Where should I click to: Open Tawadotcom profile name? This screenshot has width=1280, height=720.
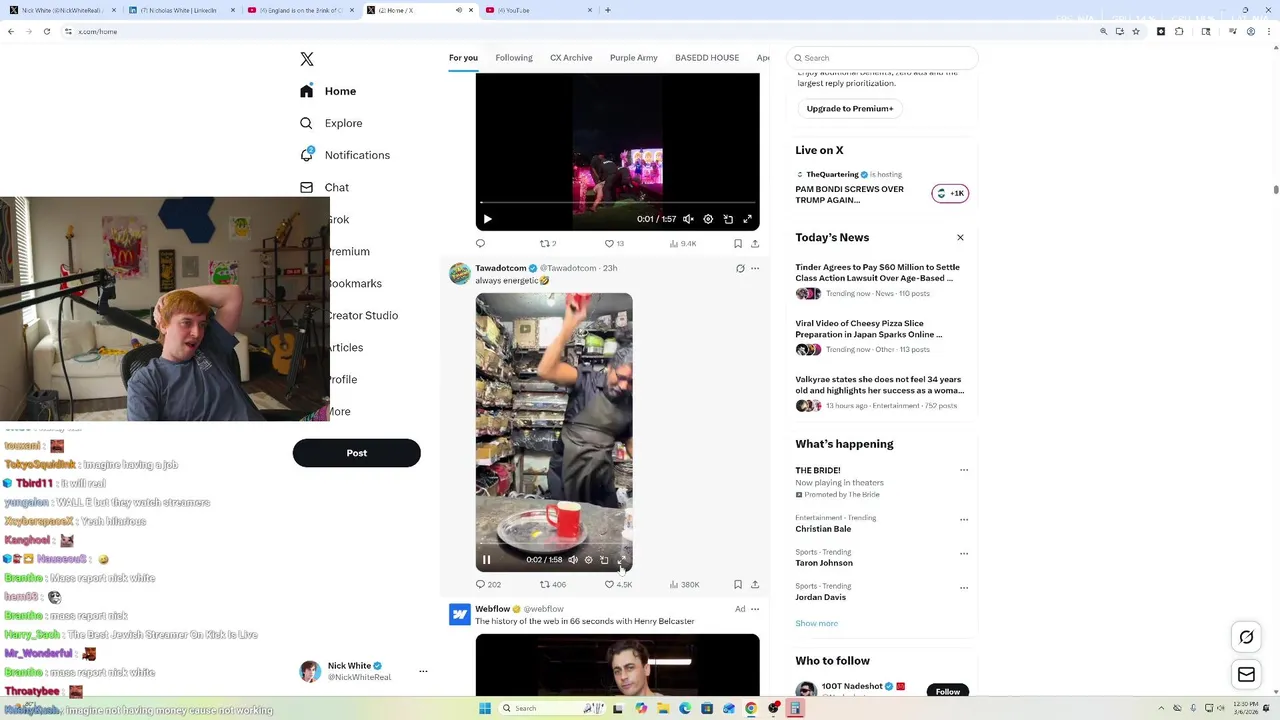[x=501, y=268]
